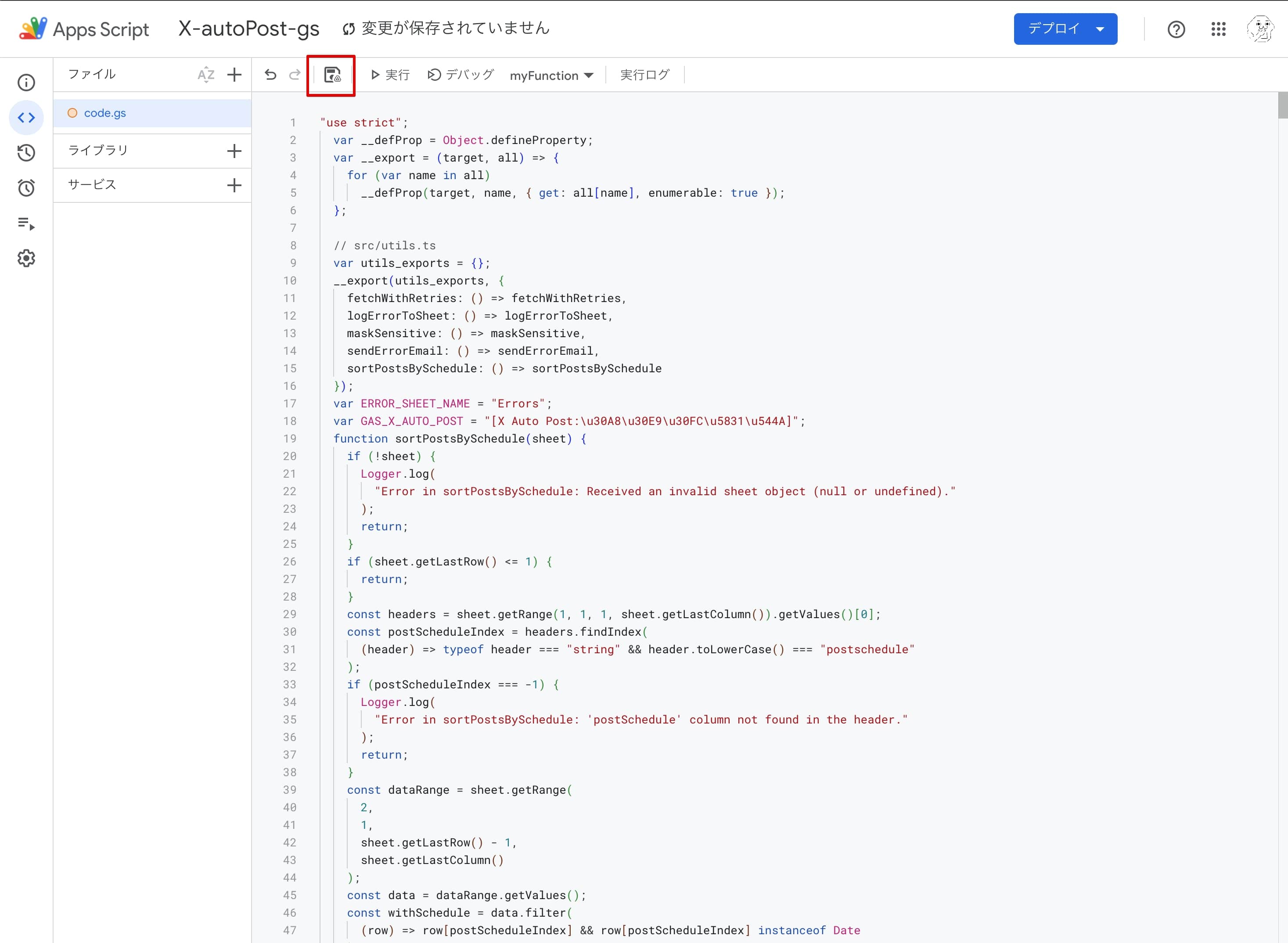Open project history icon in sidebar

[26, 152]
